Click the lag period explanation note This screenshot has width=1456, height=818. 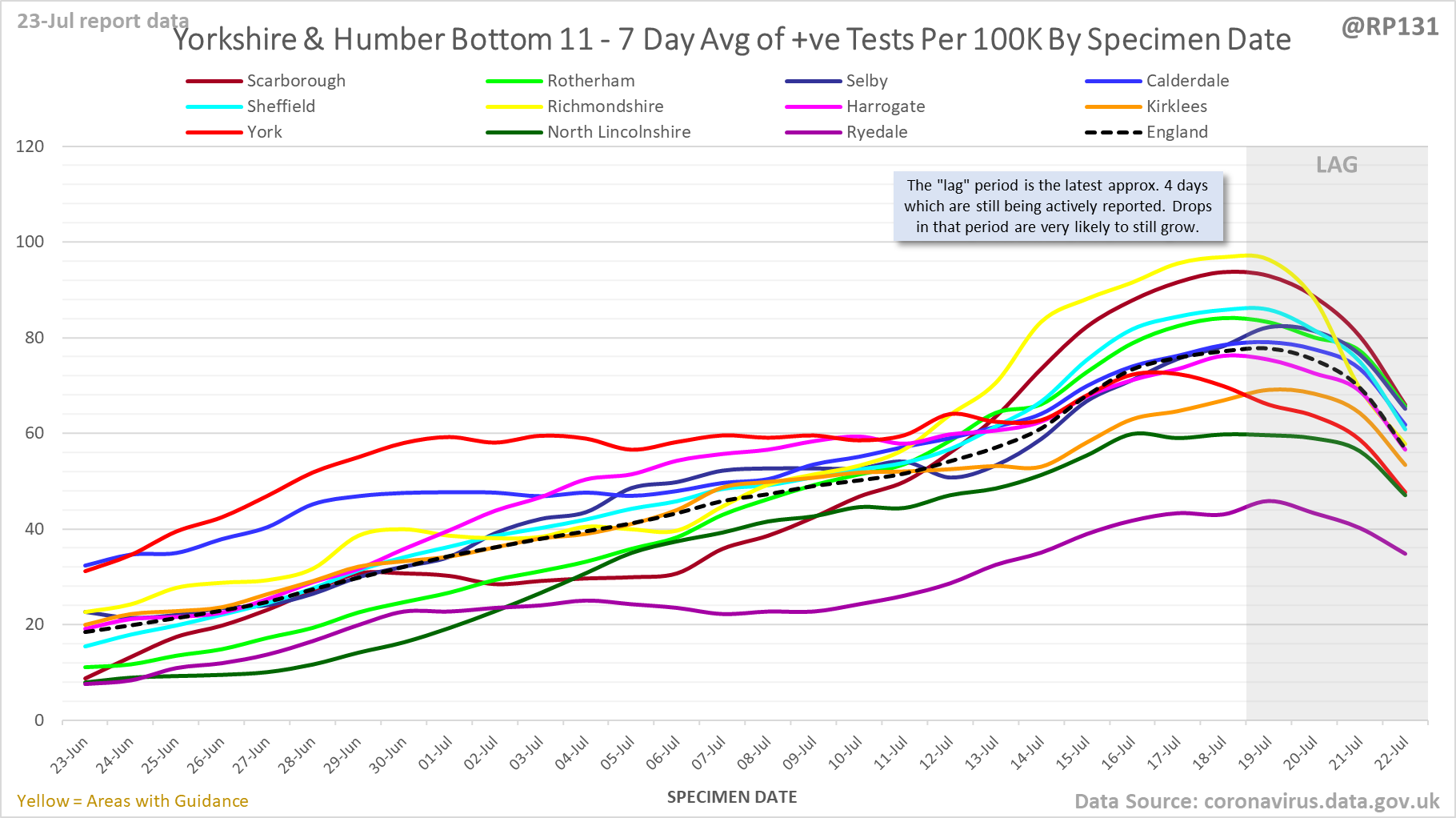point(1058,207)
